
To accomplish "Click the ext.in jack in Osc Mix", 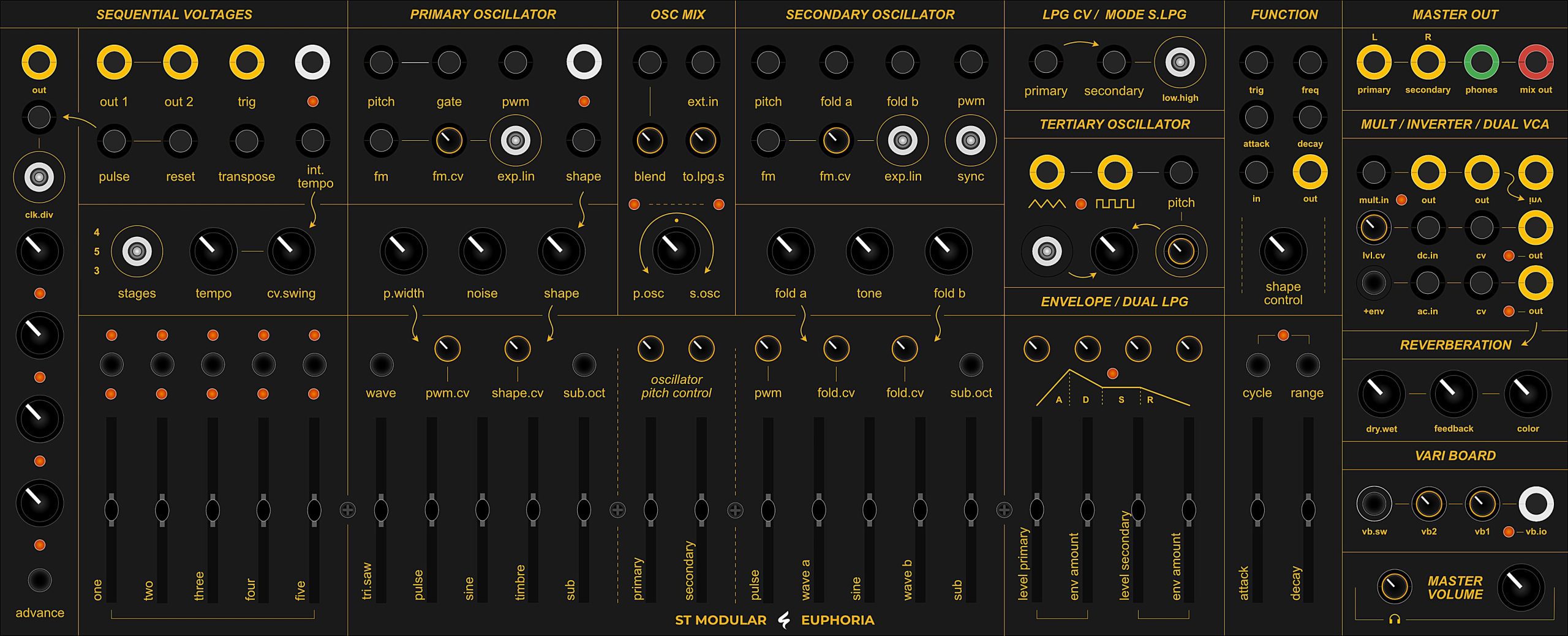I will click(x=702, y=62).
